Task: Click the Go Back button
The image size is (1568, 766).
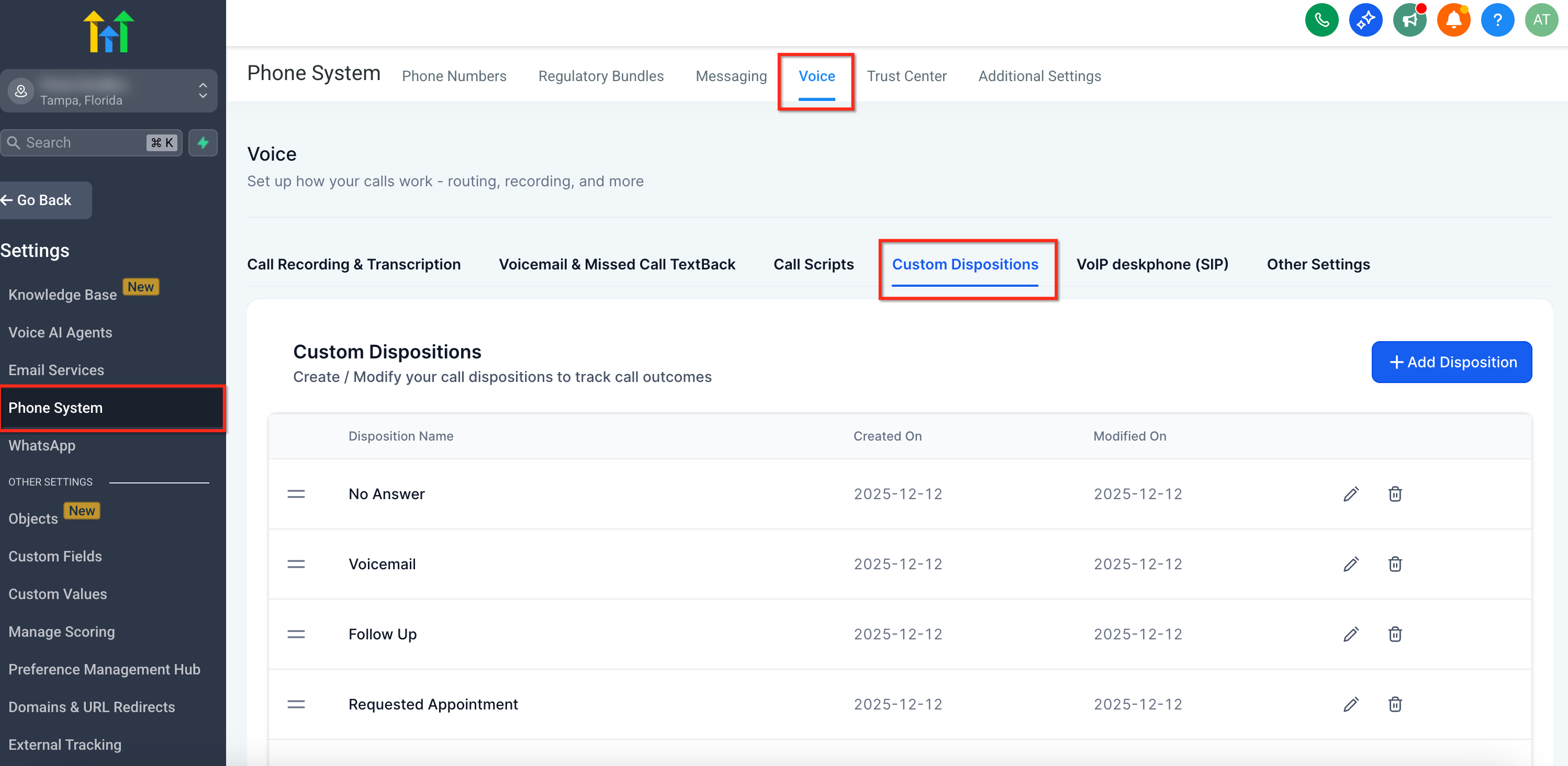Action: (x=44, y=200)
